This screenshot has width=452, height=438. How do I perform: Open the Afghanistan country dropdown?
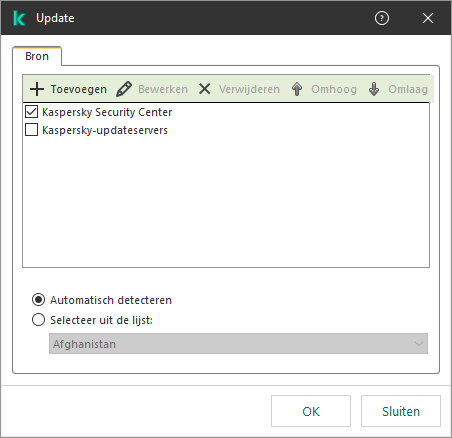(x=238, y=344)
